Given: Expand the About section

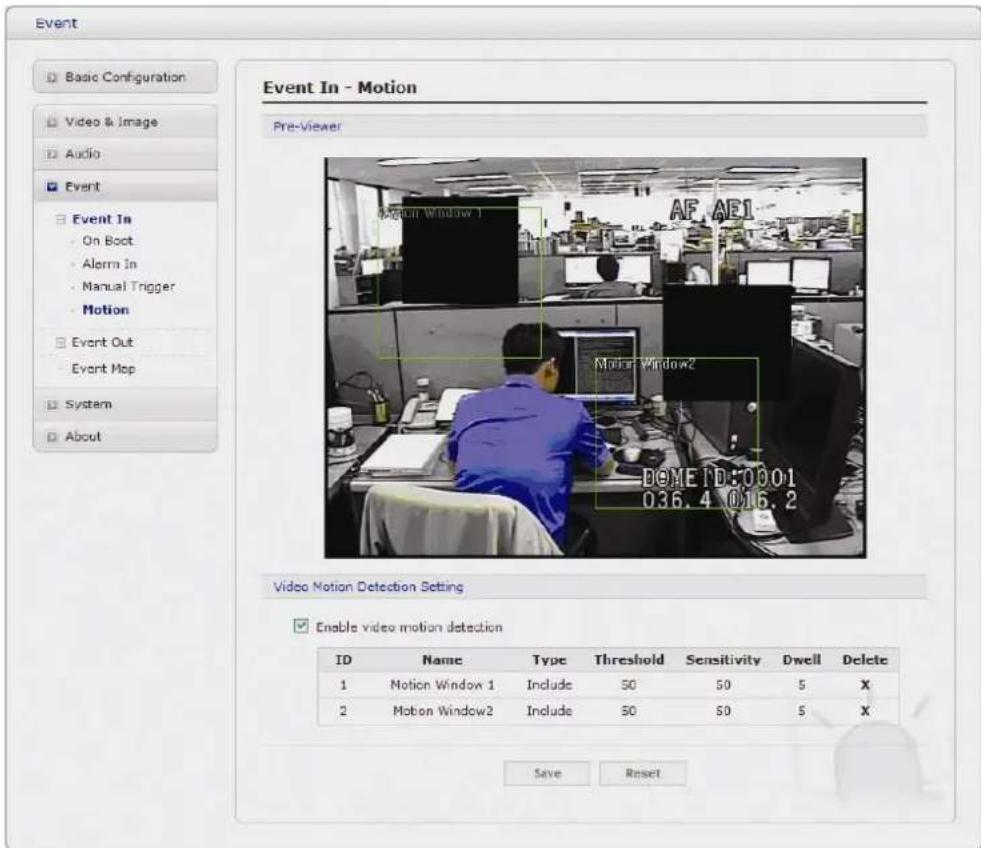Looking at the screenshot, I should 125,437.
